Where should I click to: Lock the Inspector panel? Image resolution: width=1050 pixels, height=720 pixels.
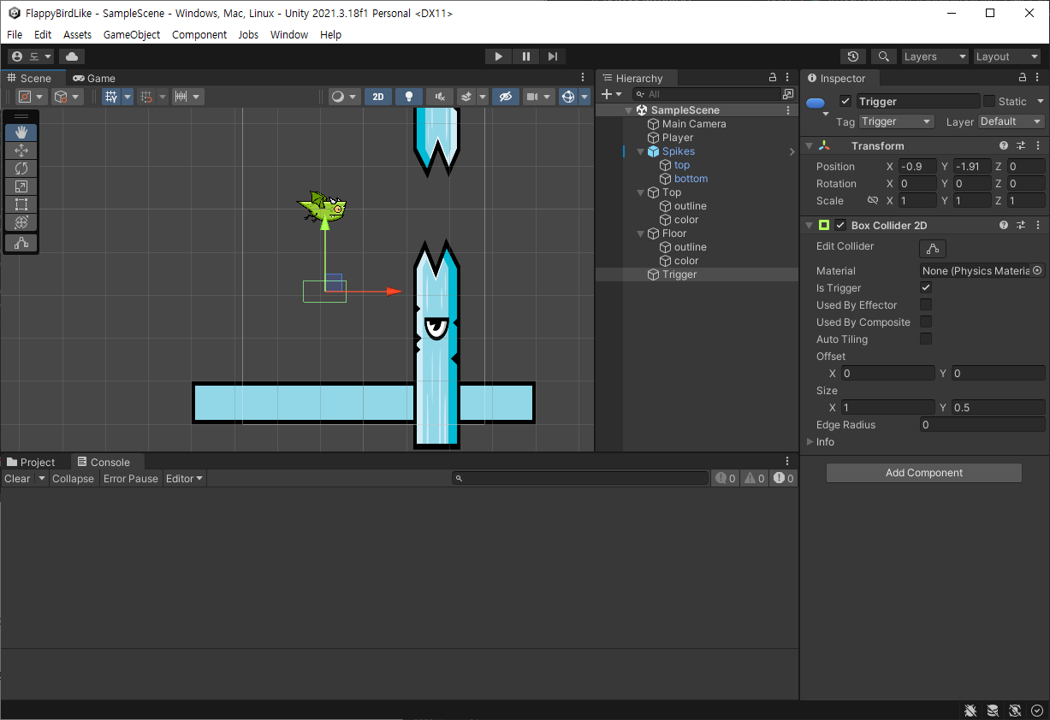pos(1022,78)
